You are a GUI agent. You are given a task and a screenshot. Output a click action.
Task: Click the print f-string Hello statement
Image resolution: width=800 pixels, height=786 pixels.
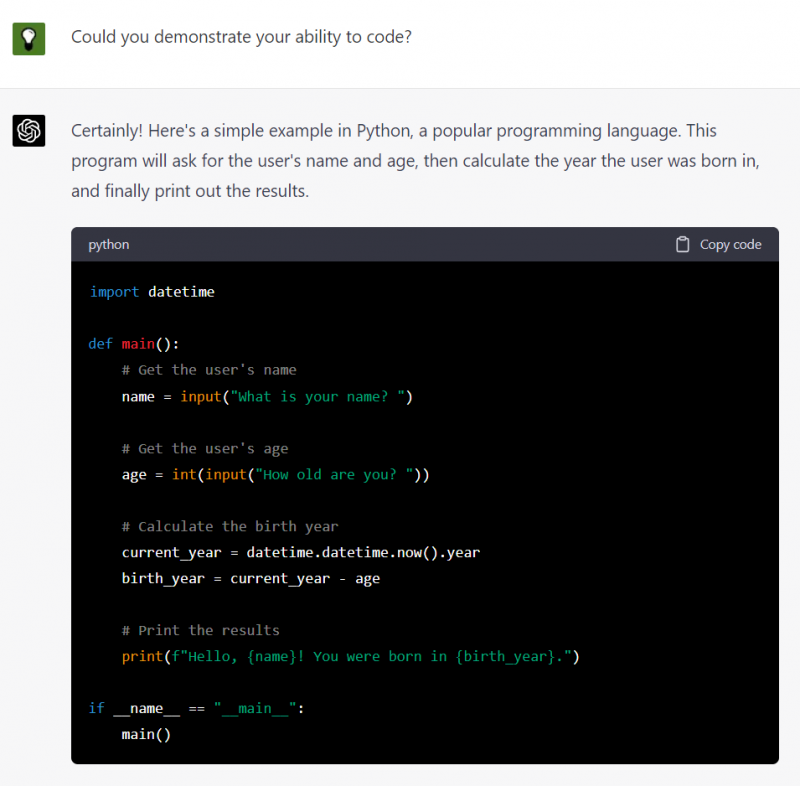pyautogui.click(x=350, y=656)
